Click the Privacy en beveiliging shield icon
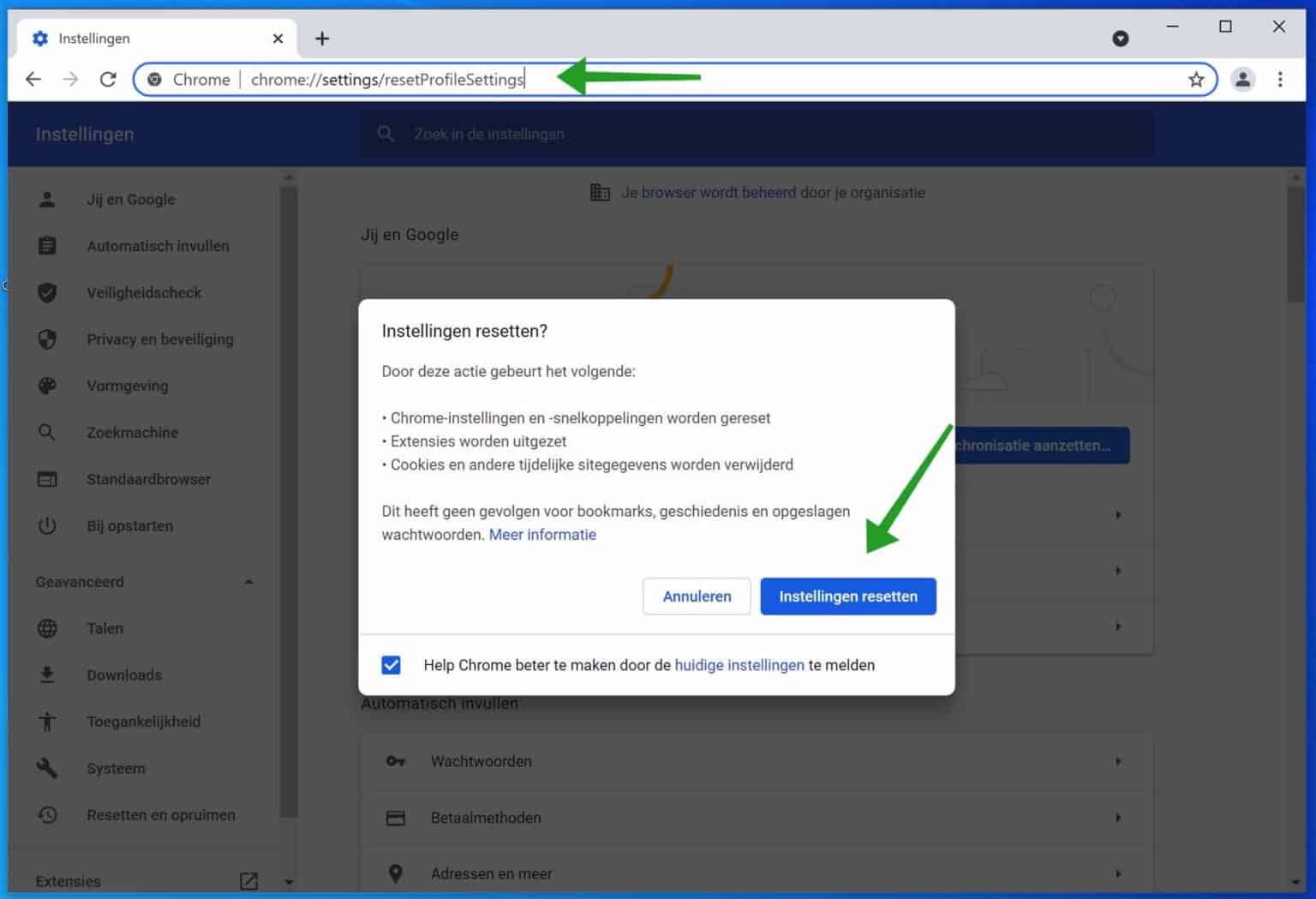The width and height of the screenshot is (1316, 899). 47,339
